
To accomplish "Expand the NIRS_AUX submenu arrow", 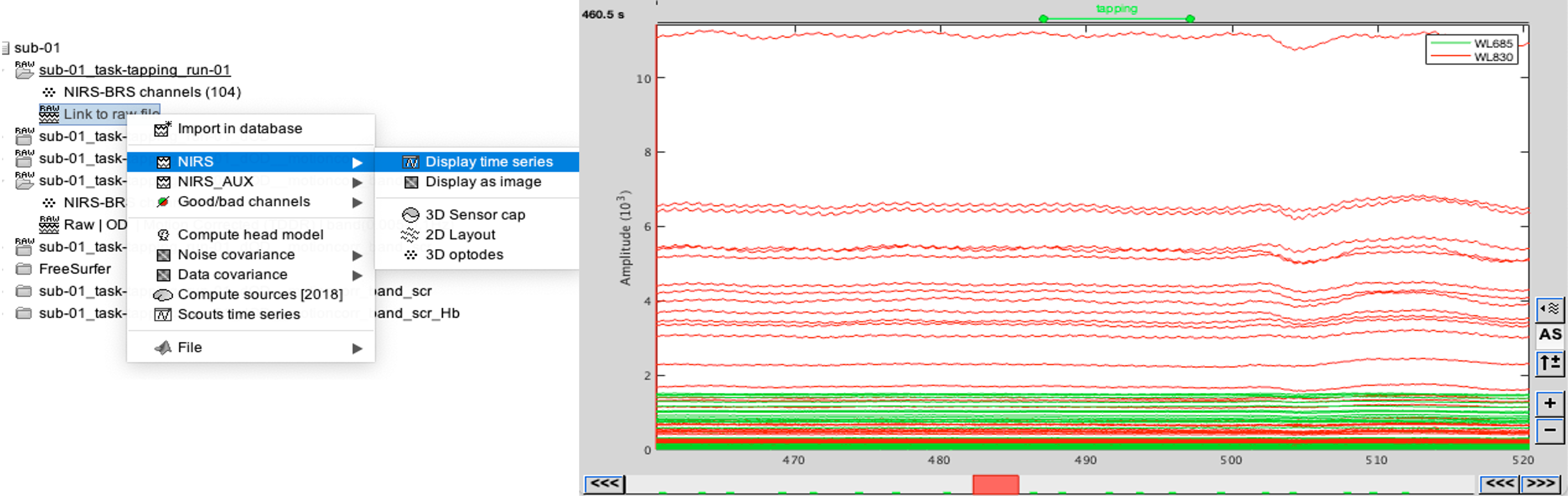I will (357, 182).
